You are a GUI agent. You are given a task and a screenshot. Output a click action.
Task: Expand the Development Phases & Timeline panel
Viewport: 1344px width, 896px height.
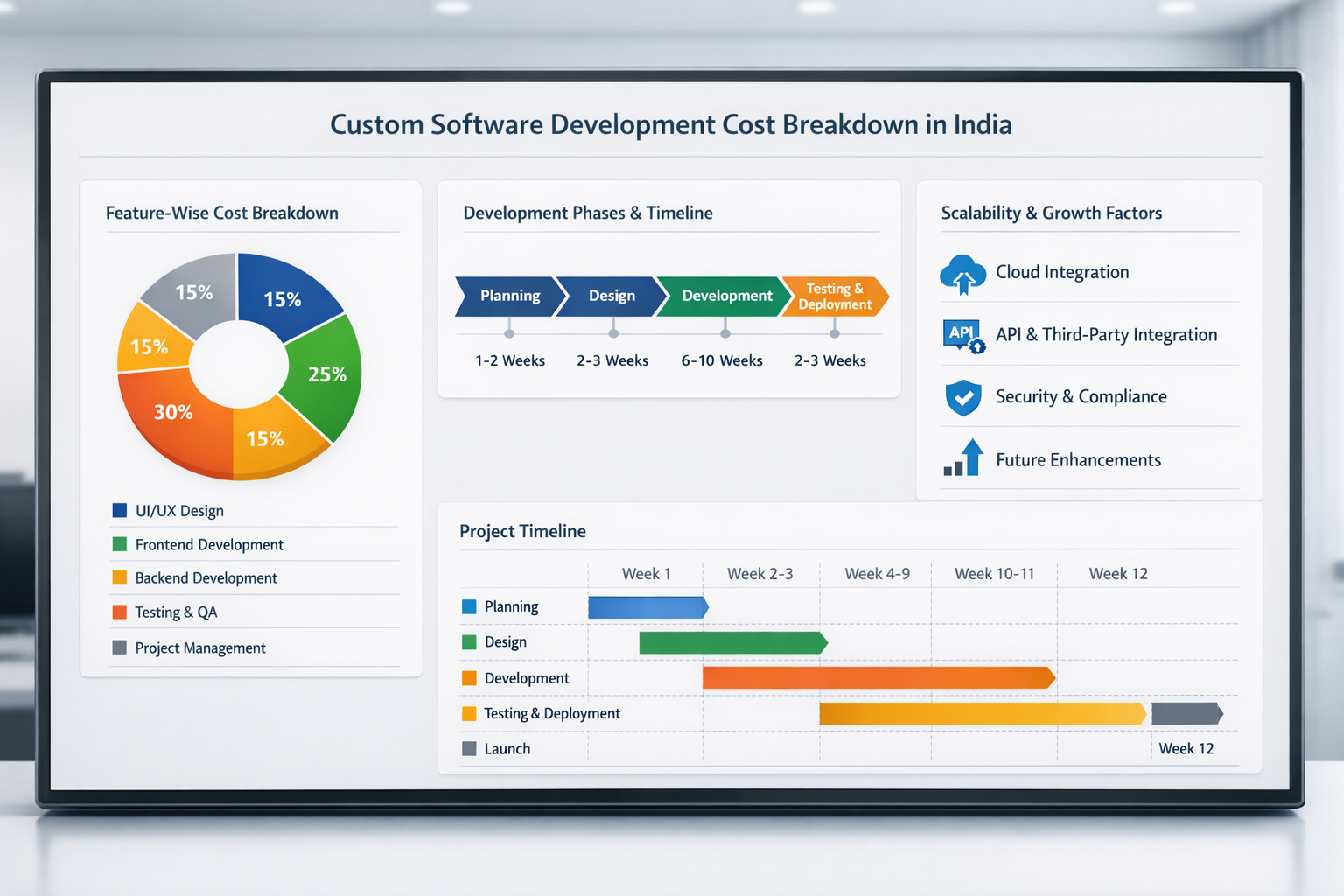tap(587, 212)
